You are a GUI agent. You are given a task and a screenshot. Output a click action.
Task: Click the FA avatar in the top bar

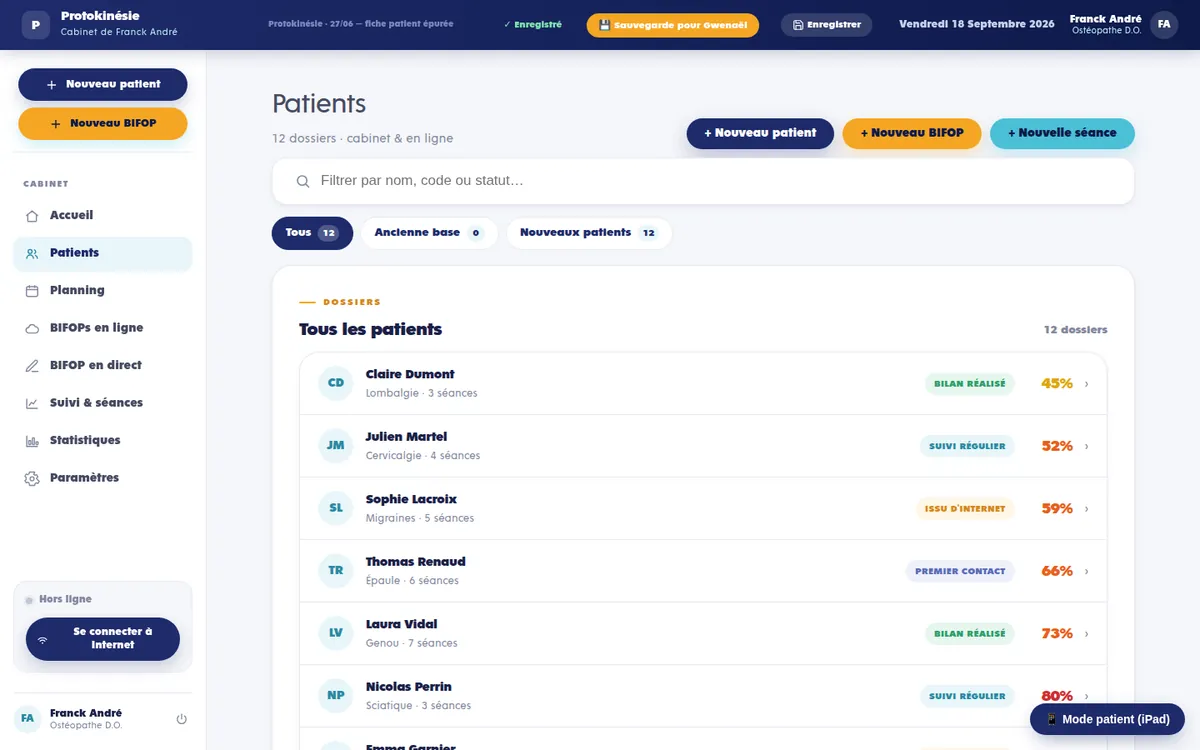coord(1164,24)
